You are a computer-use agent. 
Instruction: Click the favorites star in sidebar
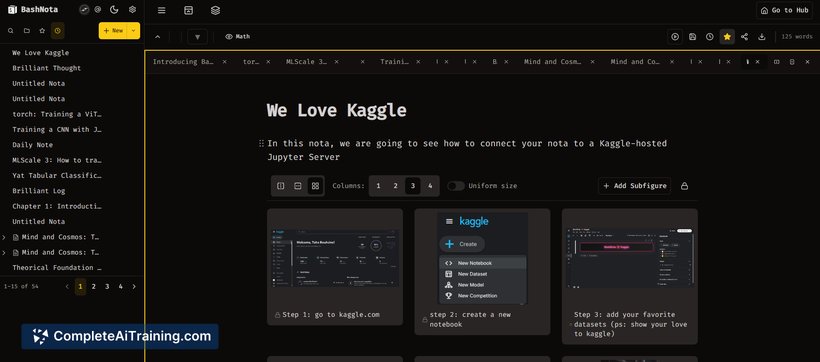[42, 31]
